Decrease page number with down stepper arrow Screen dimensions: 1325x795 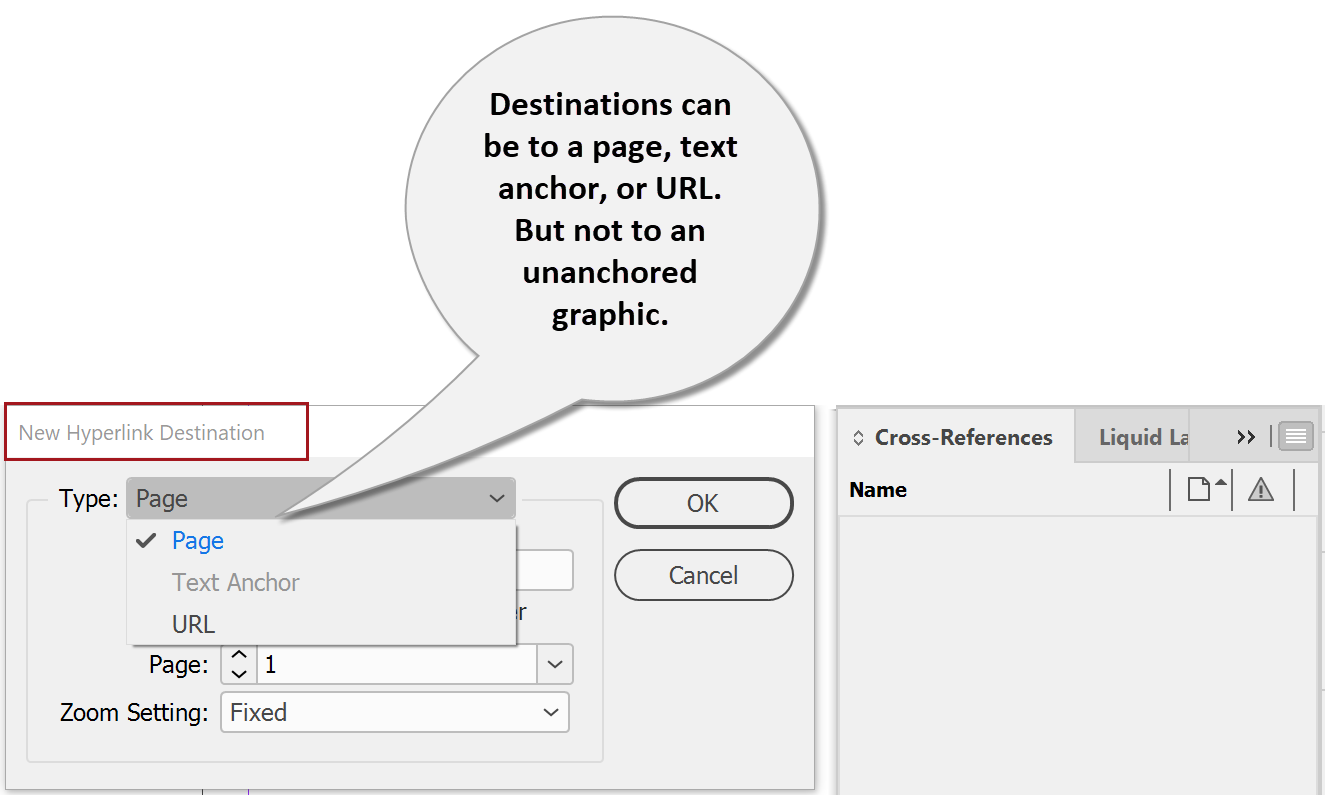pos(238,674)
